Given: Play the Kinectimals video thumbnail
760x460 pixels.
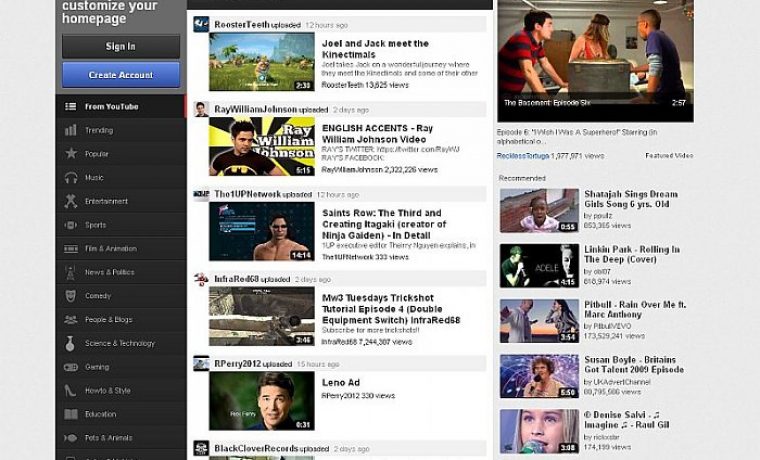Looking at the screenshot, I should point(262,62).
